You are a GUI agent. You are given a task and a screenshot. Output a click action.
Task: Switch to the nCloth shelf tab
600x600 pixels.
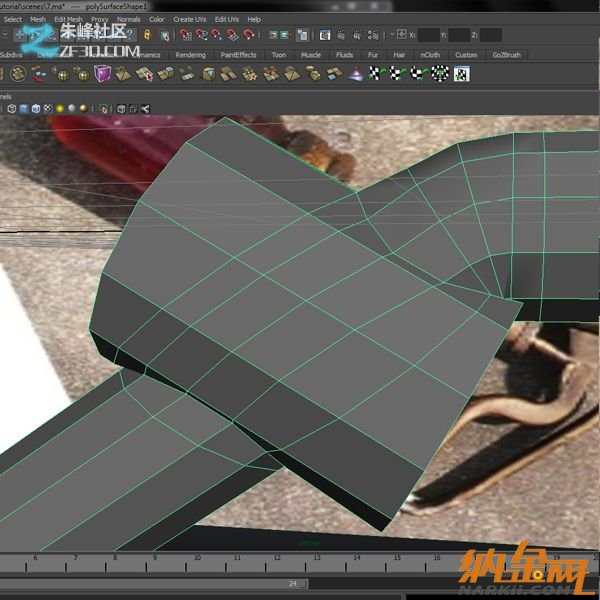(430, 55)
